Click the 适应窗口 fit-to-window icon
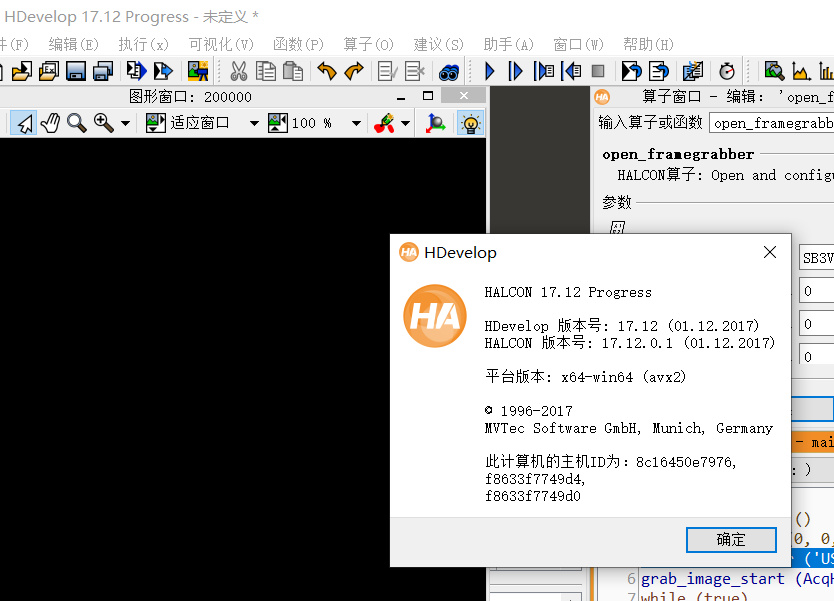This screenshot has height=601, width=834. (x=153, y=122)
